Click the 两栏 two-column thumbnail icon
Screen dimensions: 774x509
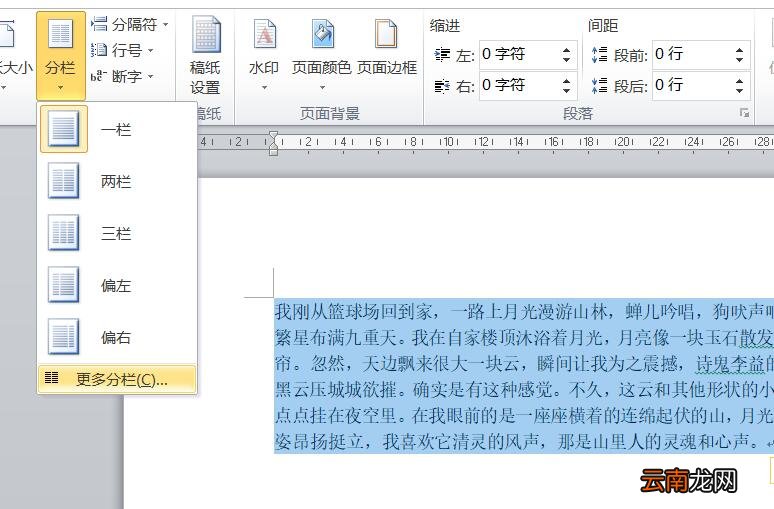pyautogui.click(x=64, y=181)
